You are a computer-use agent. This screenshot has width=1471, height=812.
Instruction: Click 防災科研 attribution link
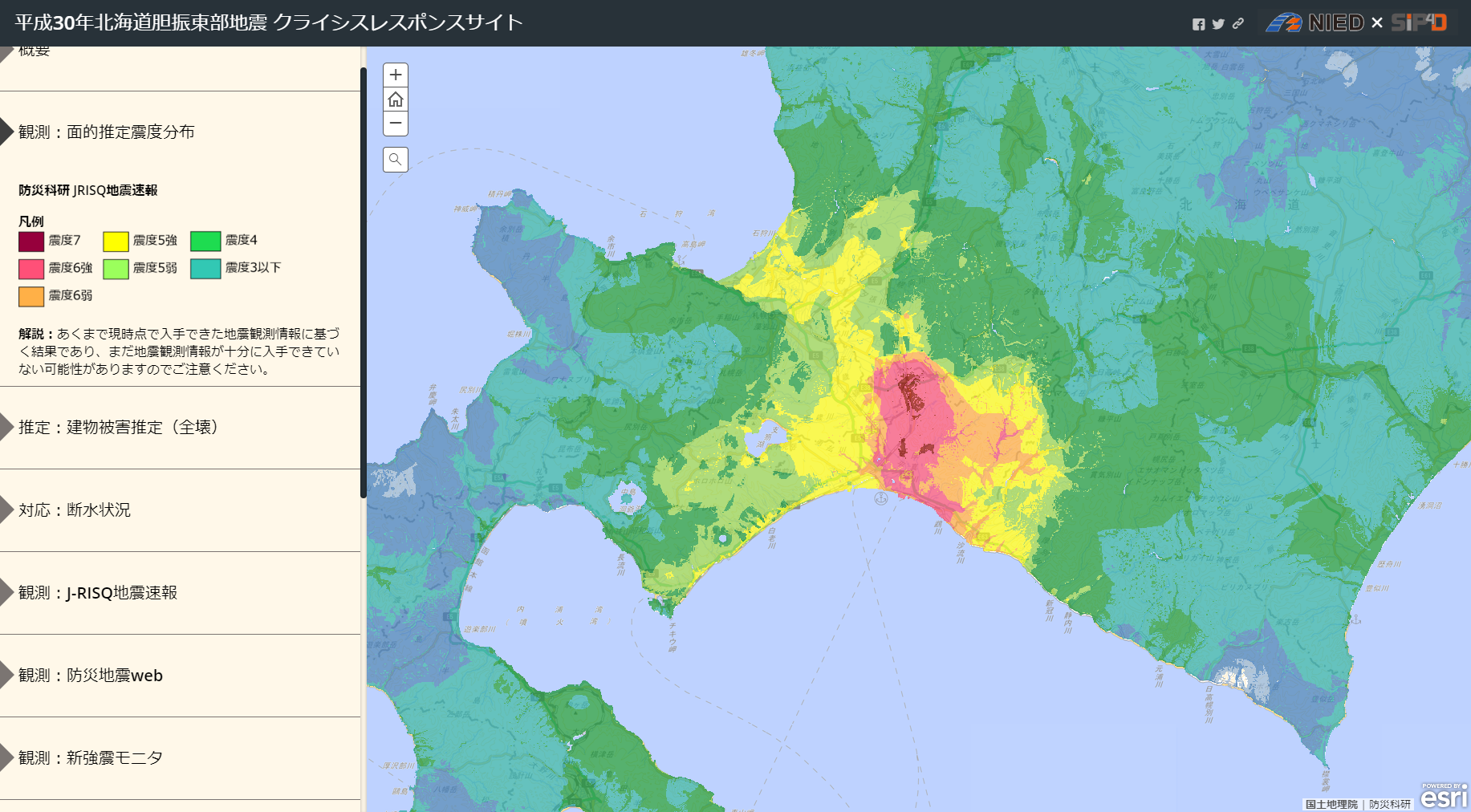pyautogui.click(x=1390, y=804)
